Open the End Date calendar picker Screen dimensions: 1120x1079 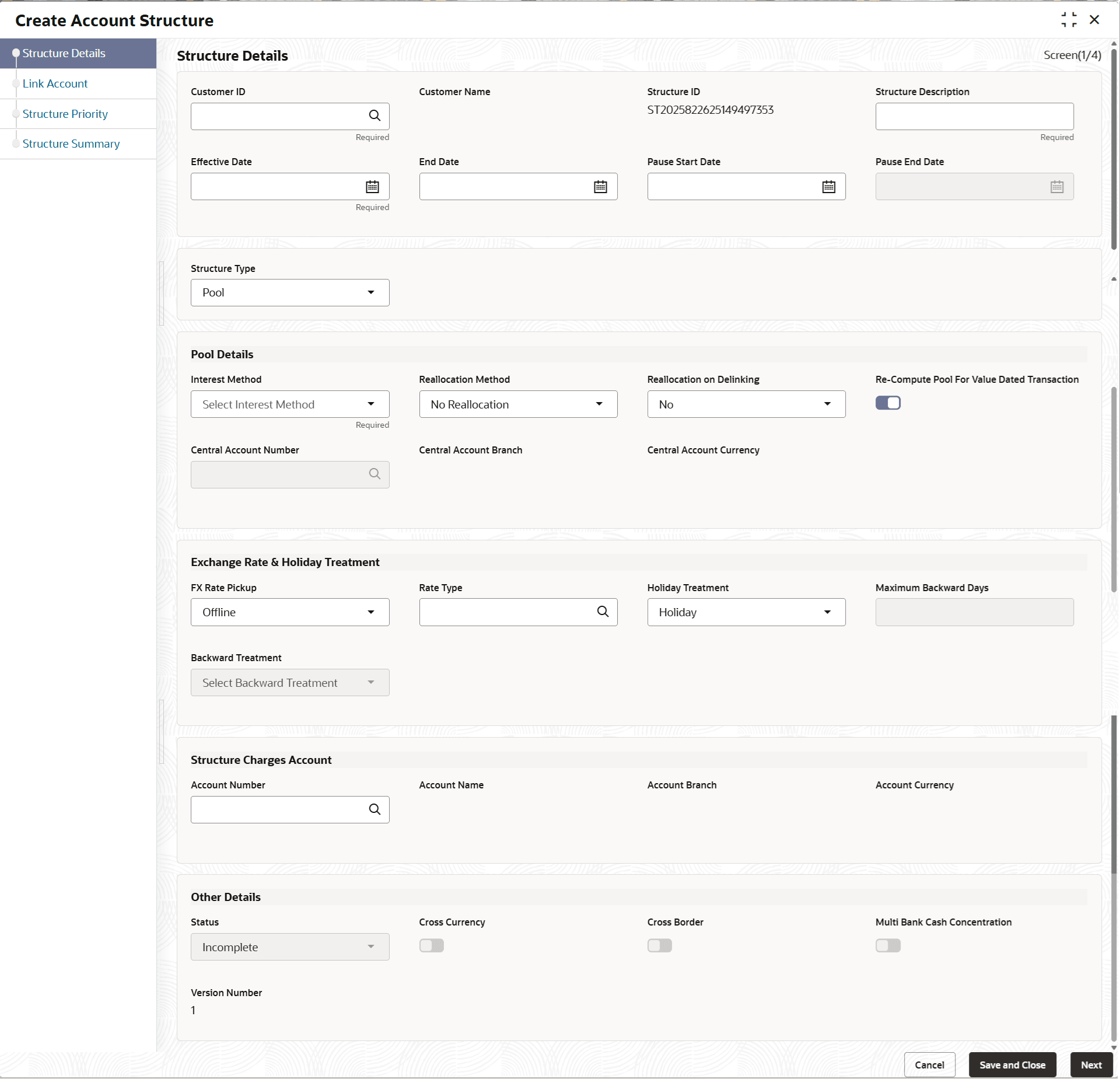[x=600, y=186]
